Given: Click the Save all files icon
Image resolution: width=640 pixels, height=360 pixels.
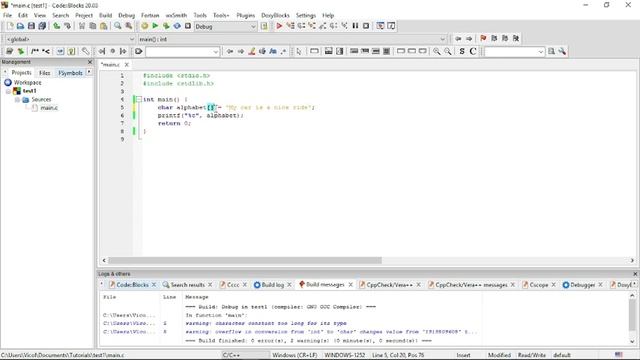Looking at the screenshot, I should pyautogui.click(x=42, y=26).
